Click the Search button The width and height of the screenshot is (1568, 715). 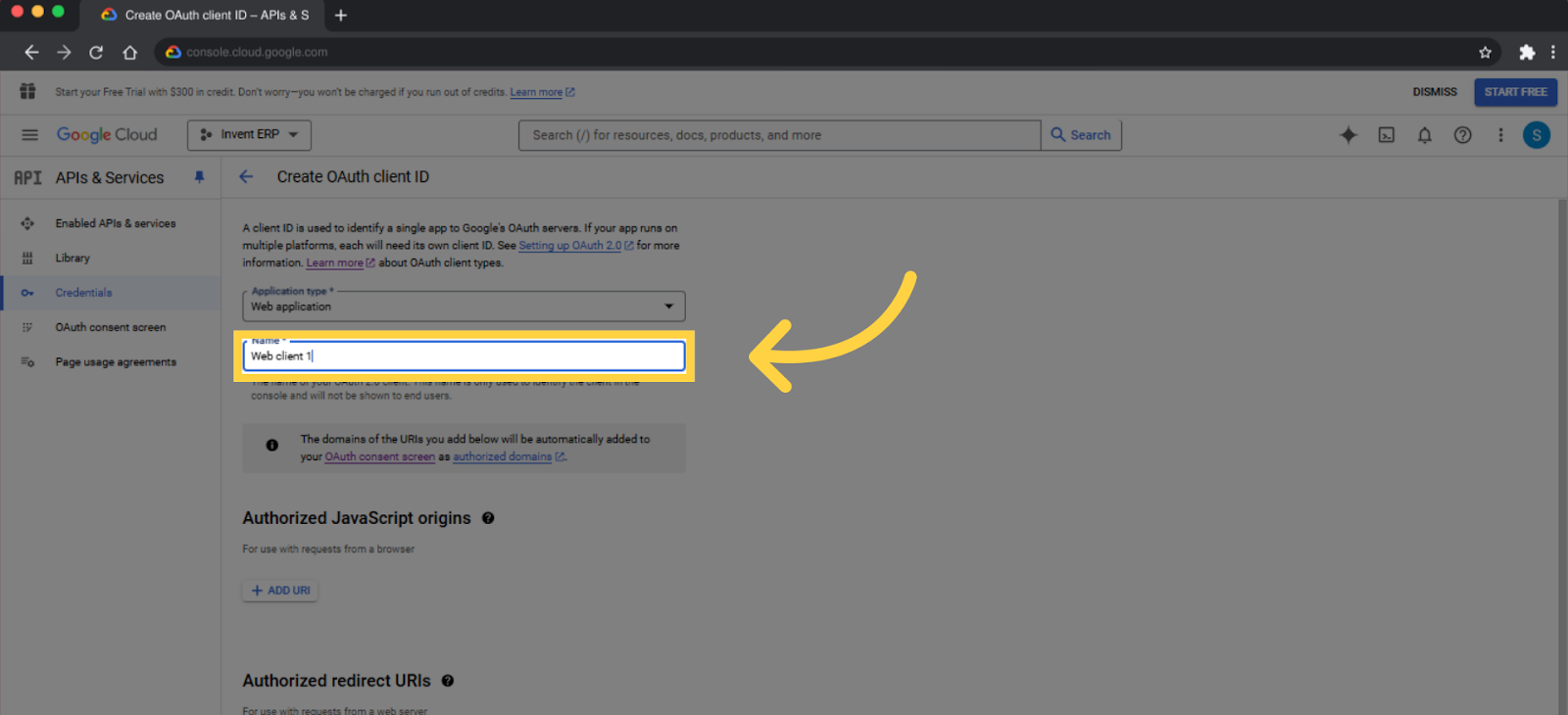pyautogui.click(x=1081, y=135)
